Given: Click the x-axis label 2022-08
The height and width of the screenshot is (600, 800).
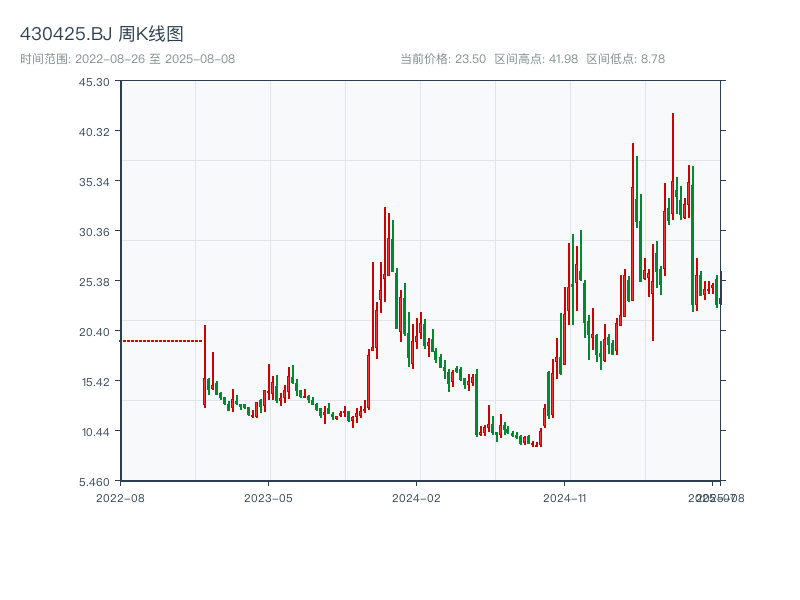Looking at the screenshot, I should pyautogui.click(x=120, y=498).
